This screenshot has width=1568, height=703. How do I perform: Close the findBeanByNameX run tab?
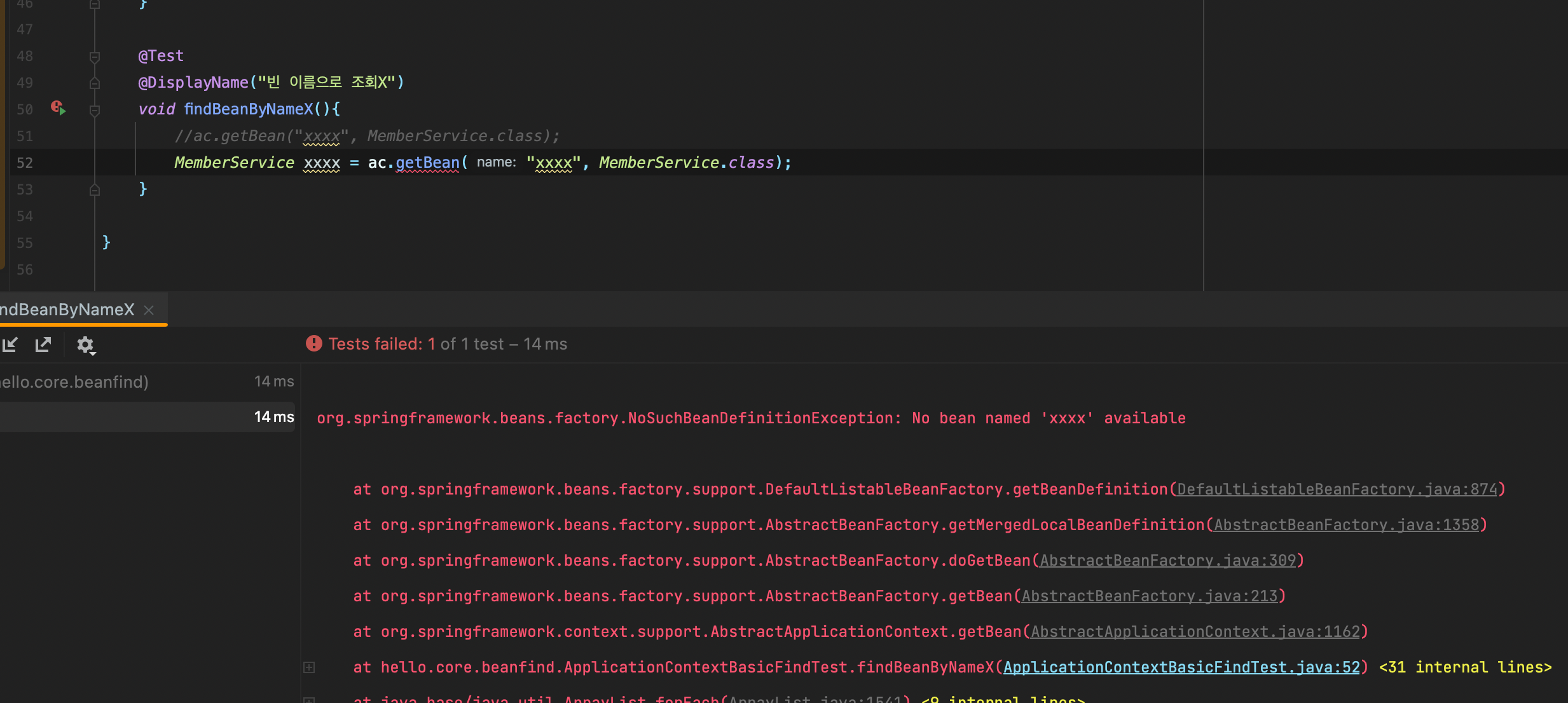[x=149, y=310]
